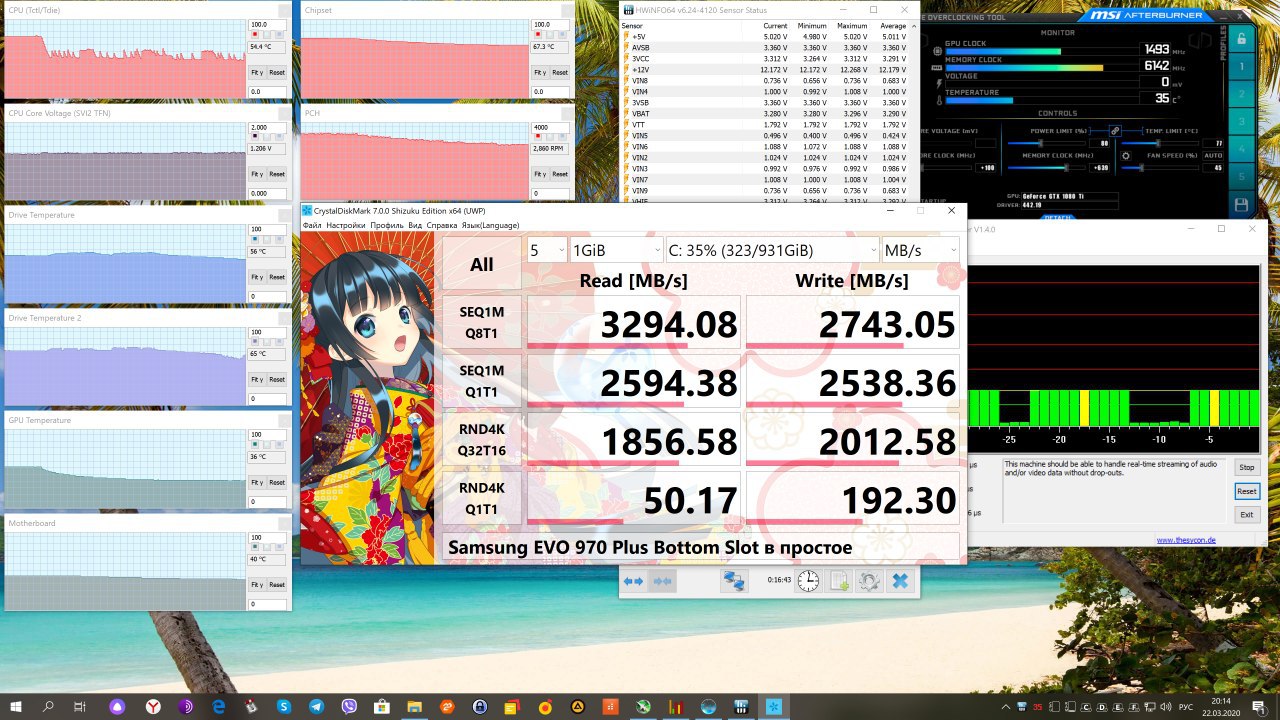The width and height of the screenshot is (1280, 720).
Task: Select Afterburner profile 4
Action: (x=1241, y=150)
